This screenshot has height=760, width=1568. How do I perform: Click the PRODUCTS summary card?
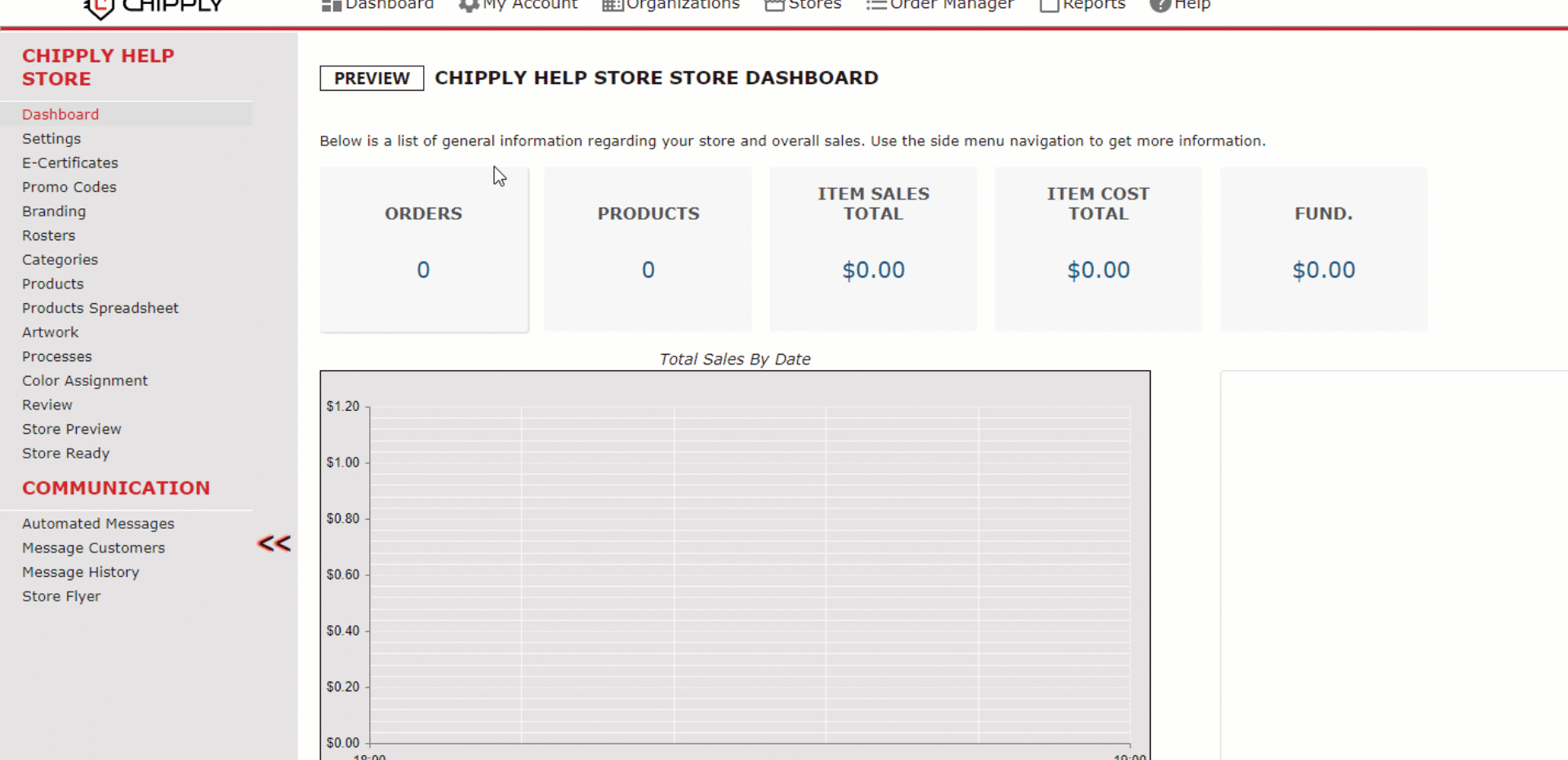coord(648,249)
